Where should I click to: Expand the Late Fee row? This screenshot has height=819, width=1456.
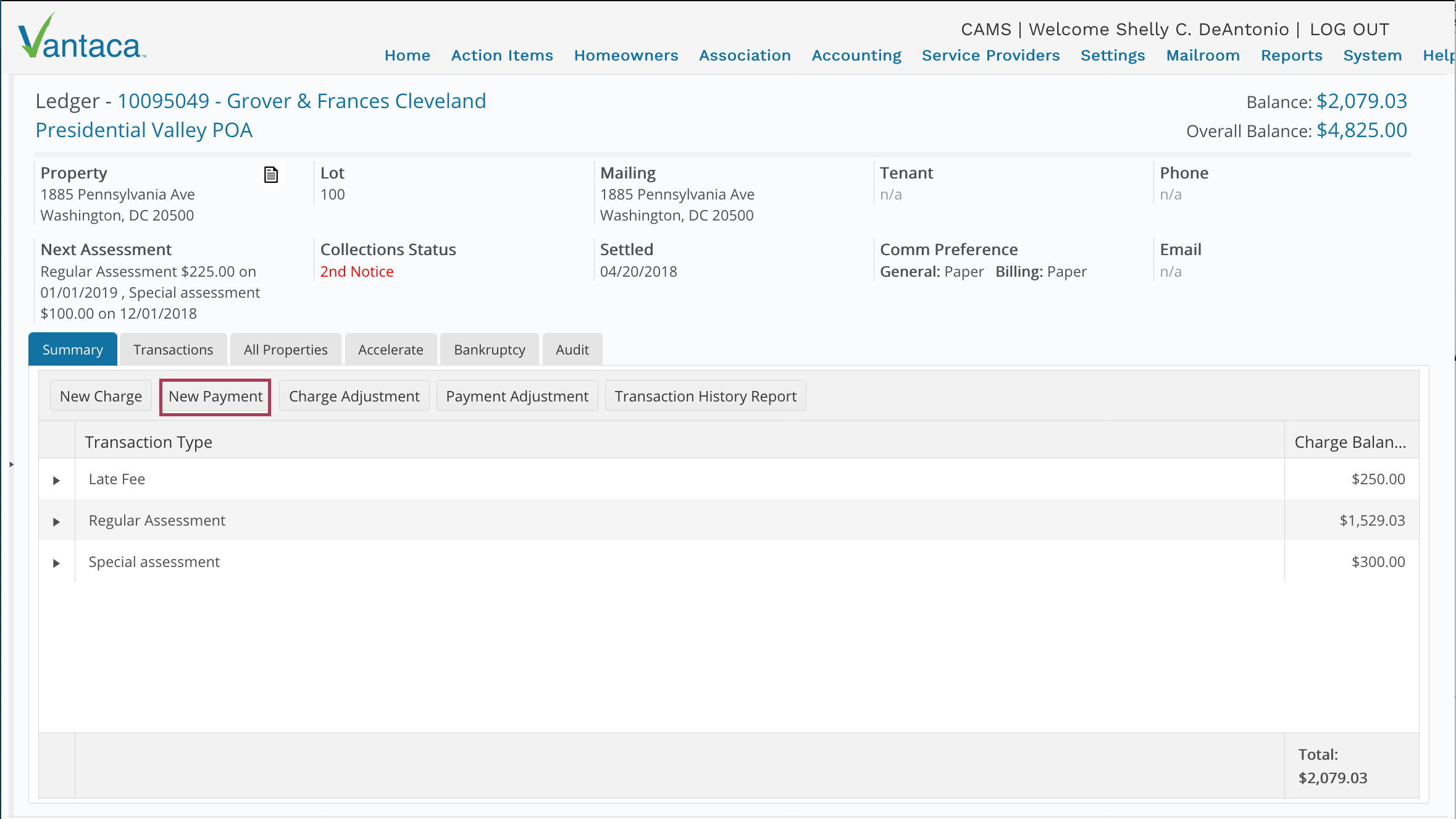coord(56,481)
